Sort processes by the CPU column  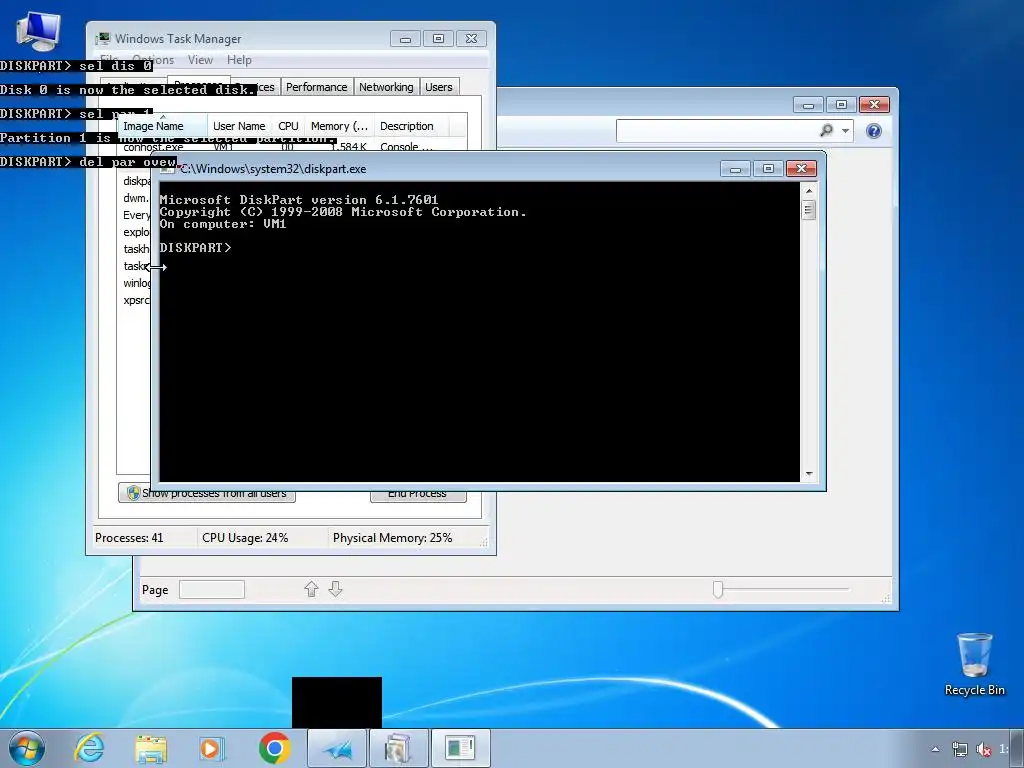(x=288, y=126)
